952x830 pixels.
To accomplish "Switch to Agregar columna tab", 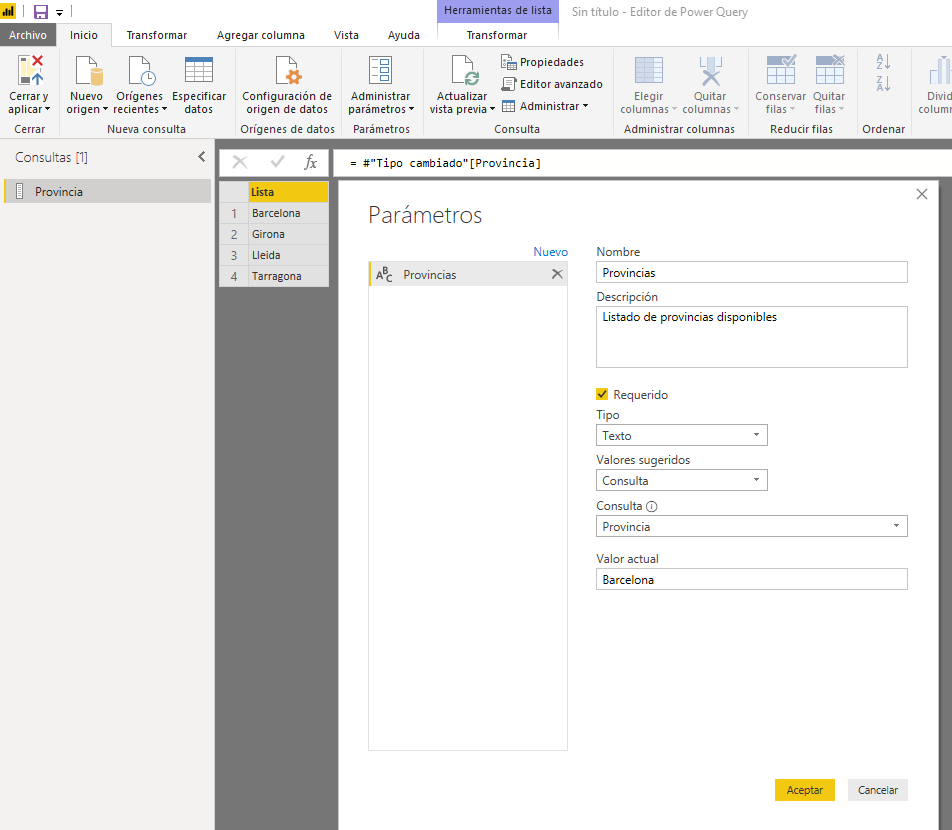I will pos(261,35).
